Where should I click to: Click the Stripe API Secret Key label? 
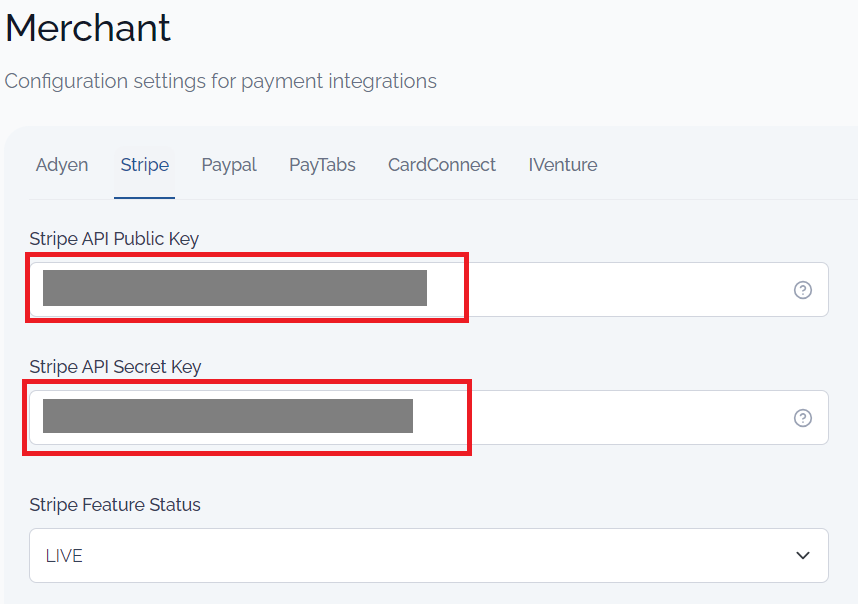(x=115, y=367)
